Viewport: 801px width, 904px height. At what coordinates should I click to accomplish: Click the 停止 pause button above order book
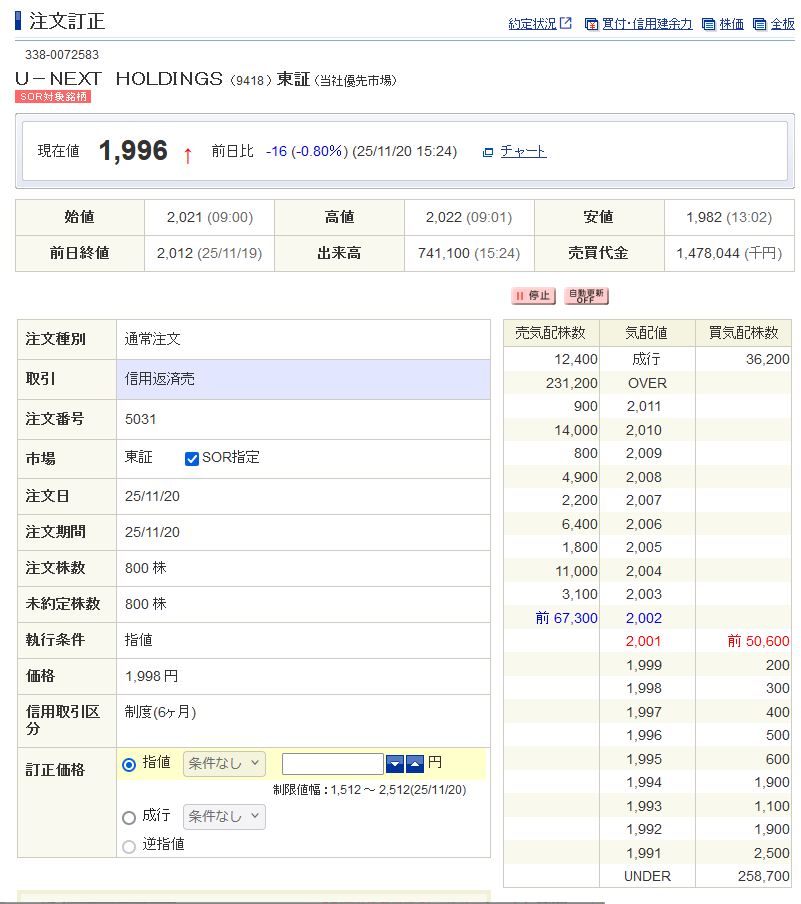coord(532,296)
